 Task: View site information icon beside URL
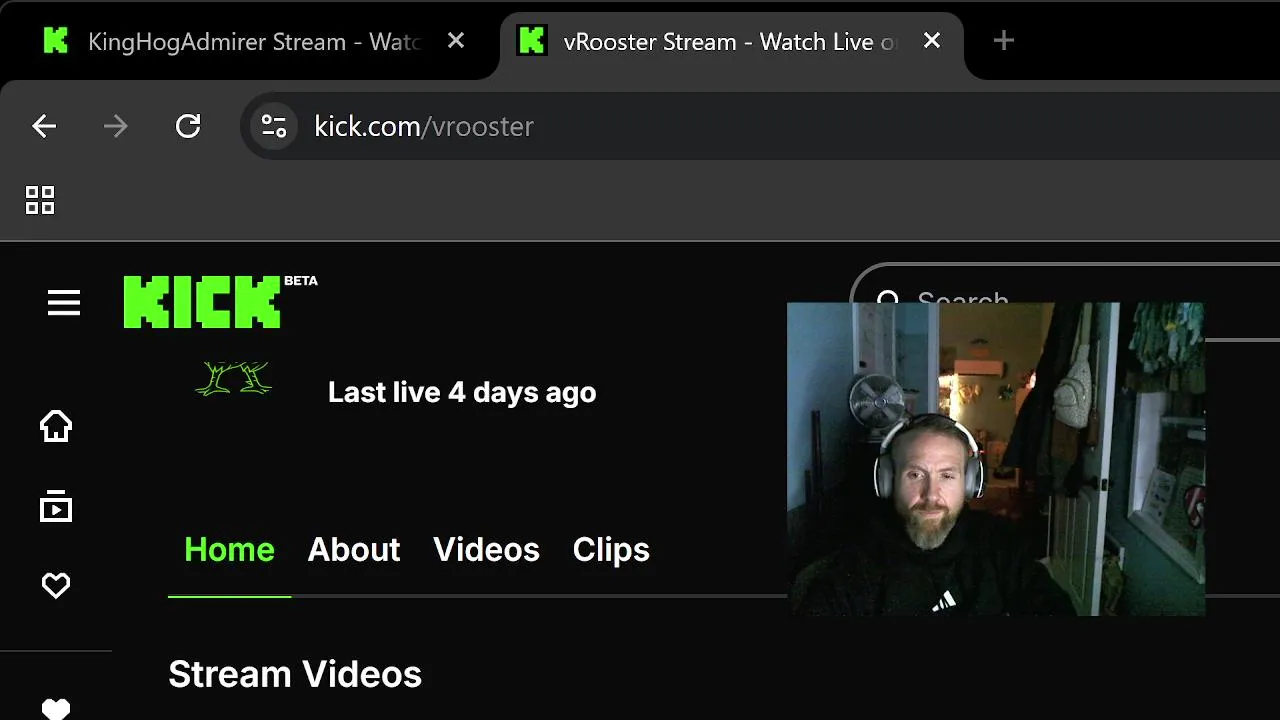click(x=273, y=126)
